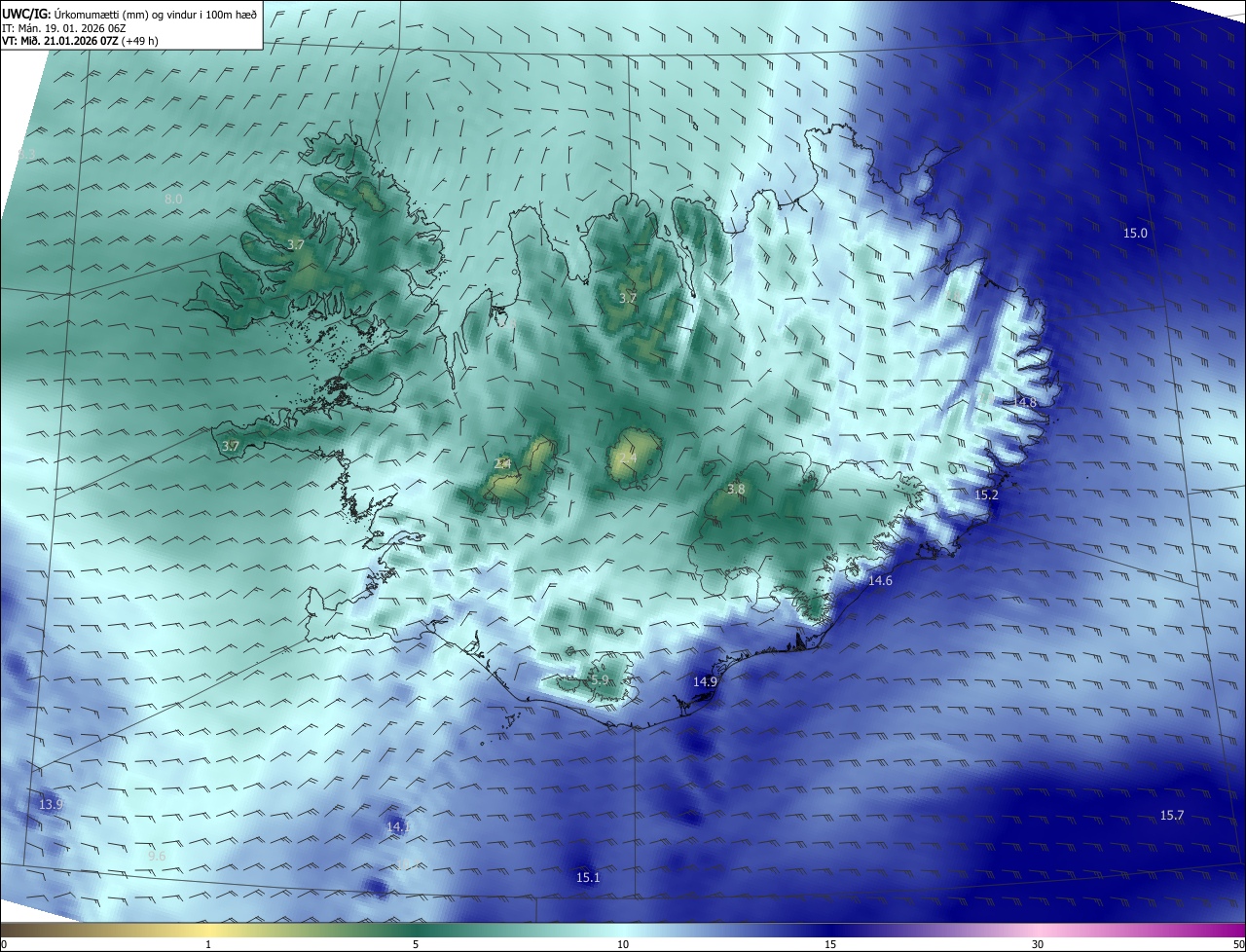Click the 14.1 value label
The height and width of the screenshot is (952, 1246).
(x=398, y=827)
